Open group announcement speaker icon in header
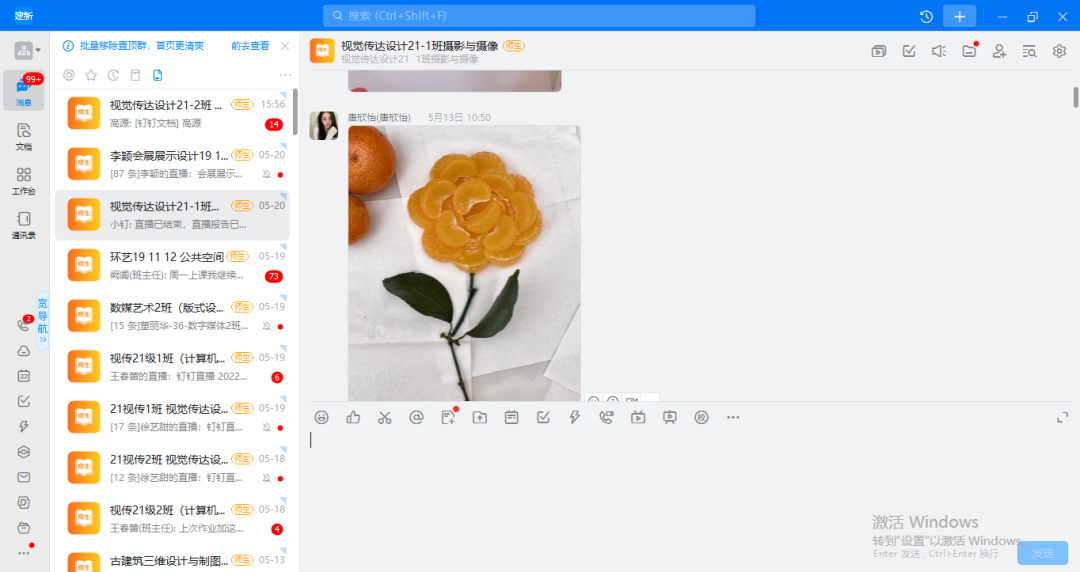Viewport: 1080px width, 572px height. 939,51
